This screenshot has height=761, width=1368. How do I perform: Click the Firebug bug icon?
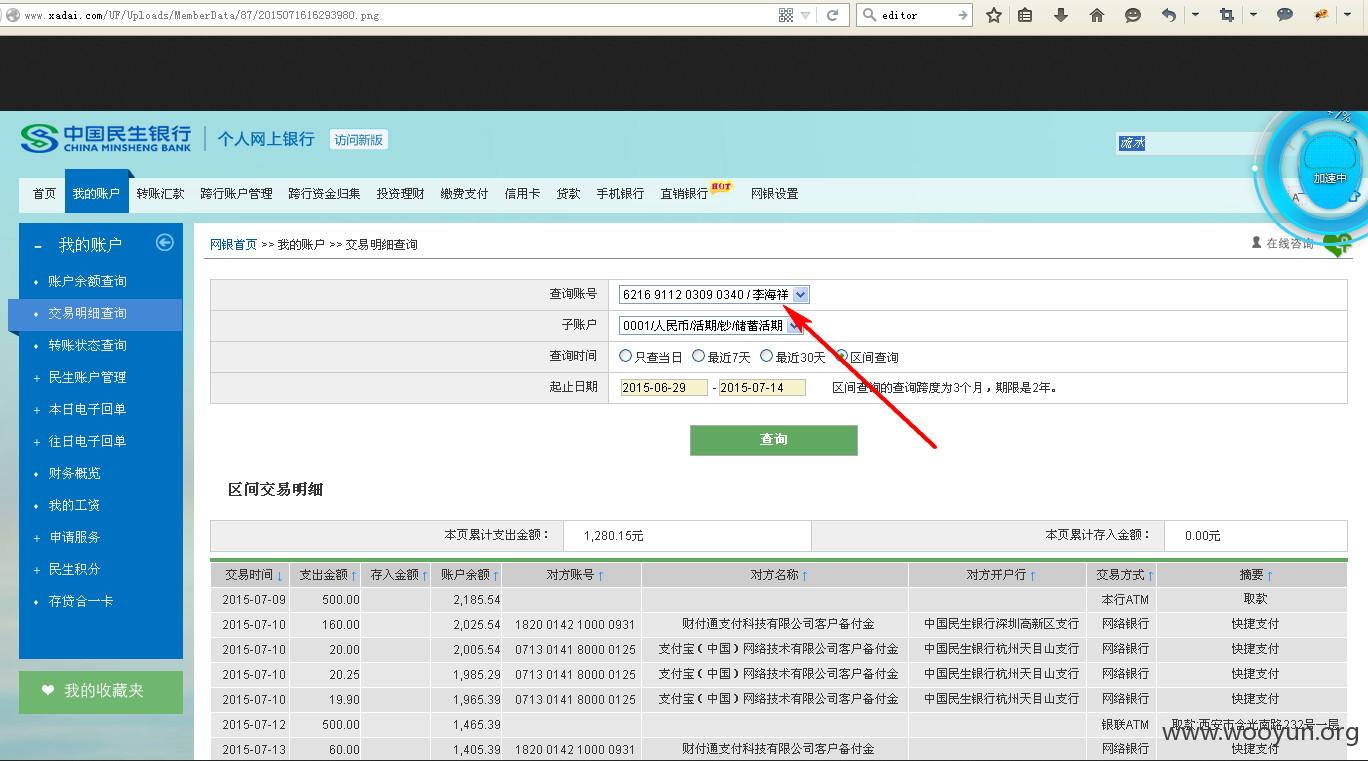point(1321,15)
